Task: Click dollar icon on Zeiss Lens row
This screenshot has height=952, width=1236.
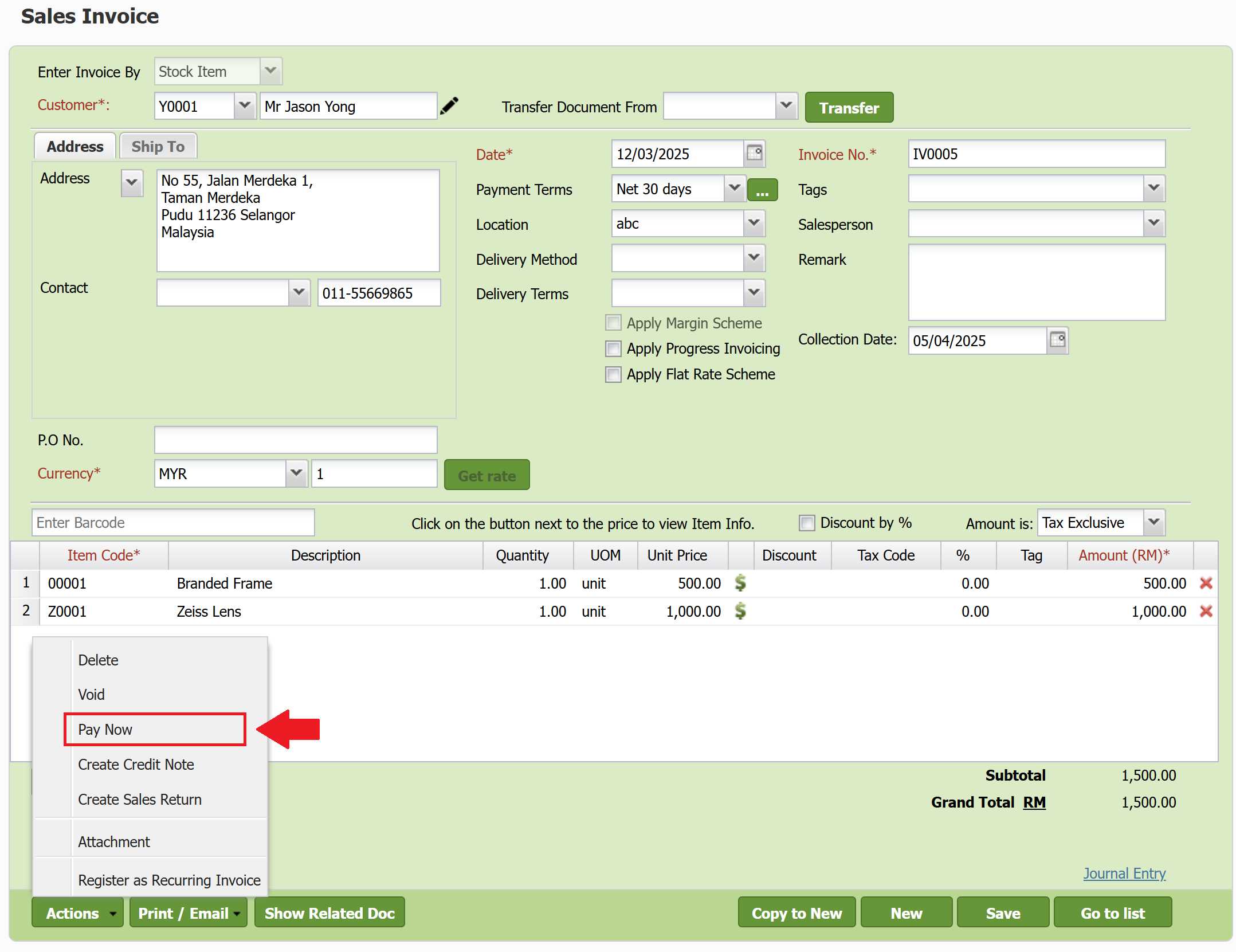Action: [x=740, y=611]
